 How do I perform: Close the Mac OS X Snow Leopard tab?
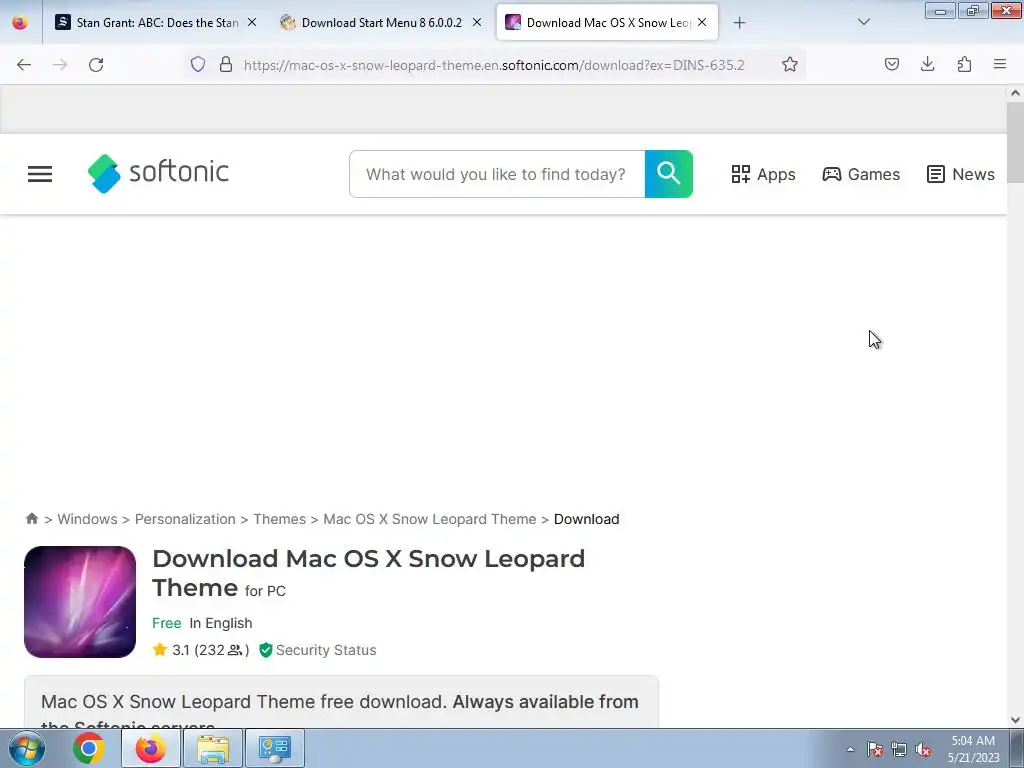[x=702, y=22]
